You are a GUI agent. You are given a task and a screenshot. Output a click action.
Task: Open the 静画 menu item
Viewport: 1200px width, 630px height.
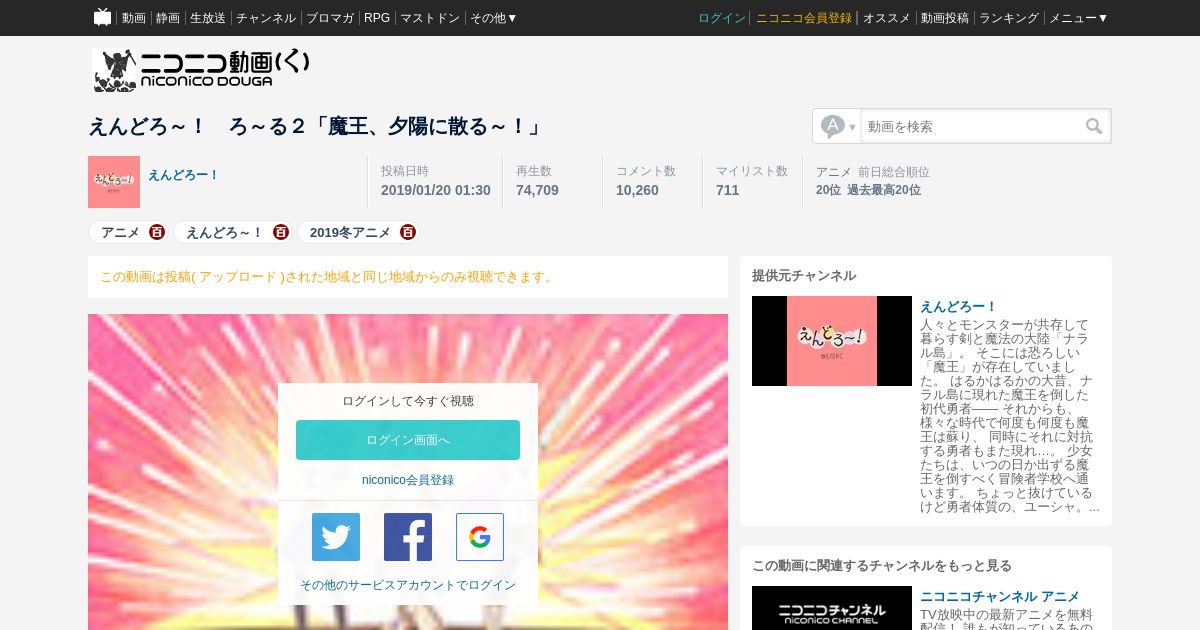168,18
